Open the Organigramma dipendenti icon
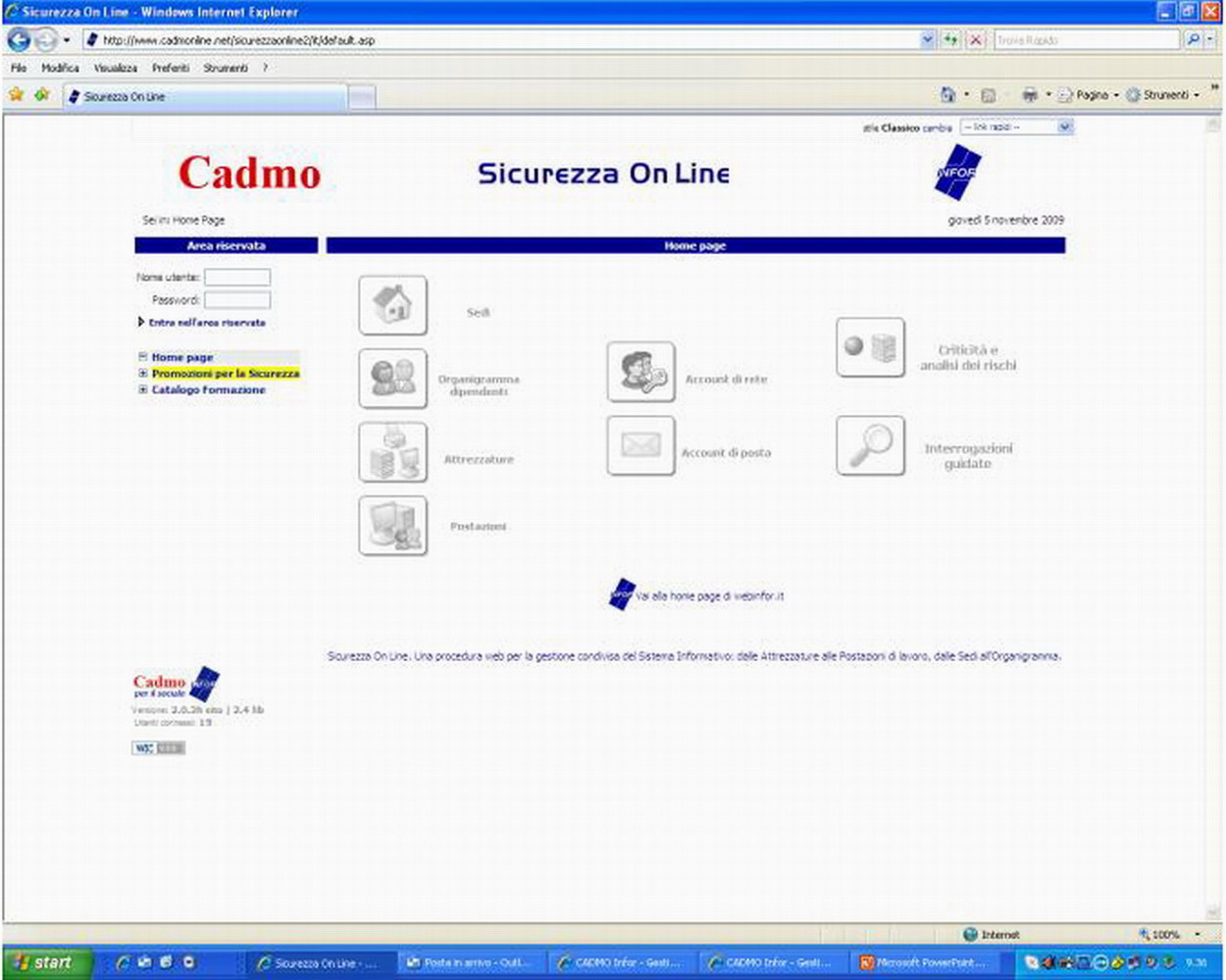 click(392, 379)
